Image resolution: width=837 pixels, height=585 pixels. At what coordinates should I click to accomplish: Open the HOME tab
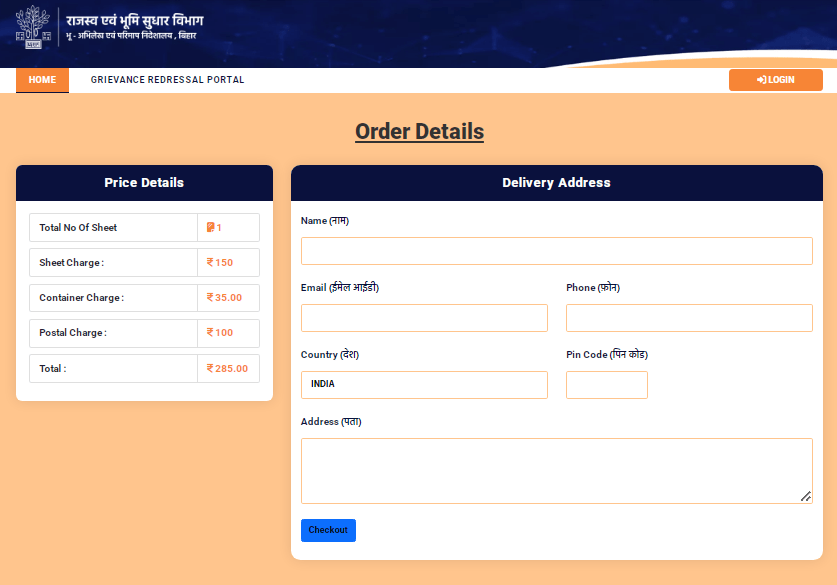pyautogui.click(x=42, y=80)
